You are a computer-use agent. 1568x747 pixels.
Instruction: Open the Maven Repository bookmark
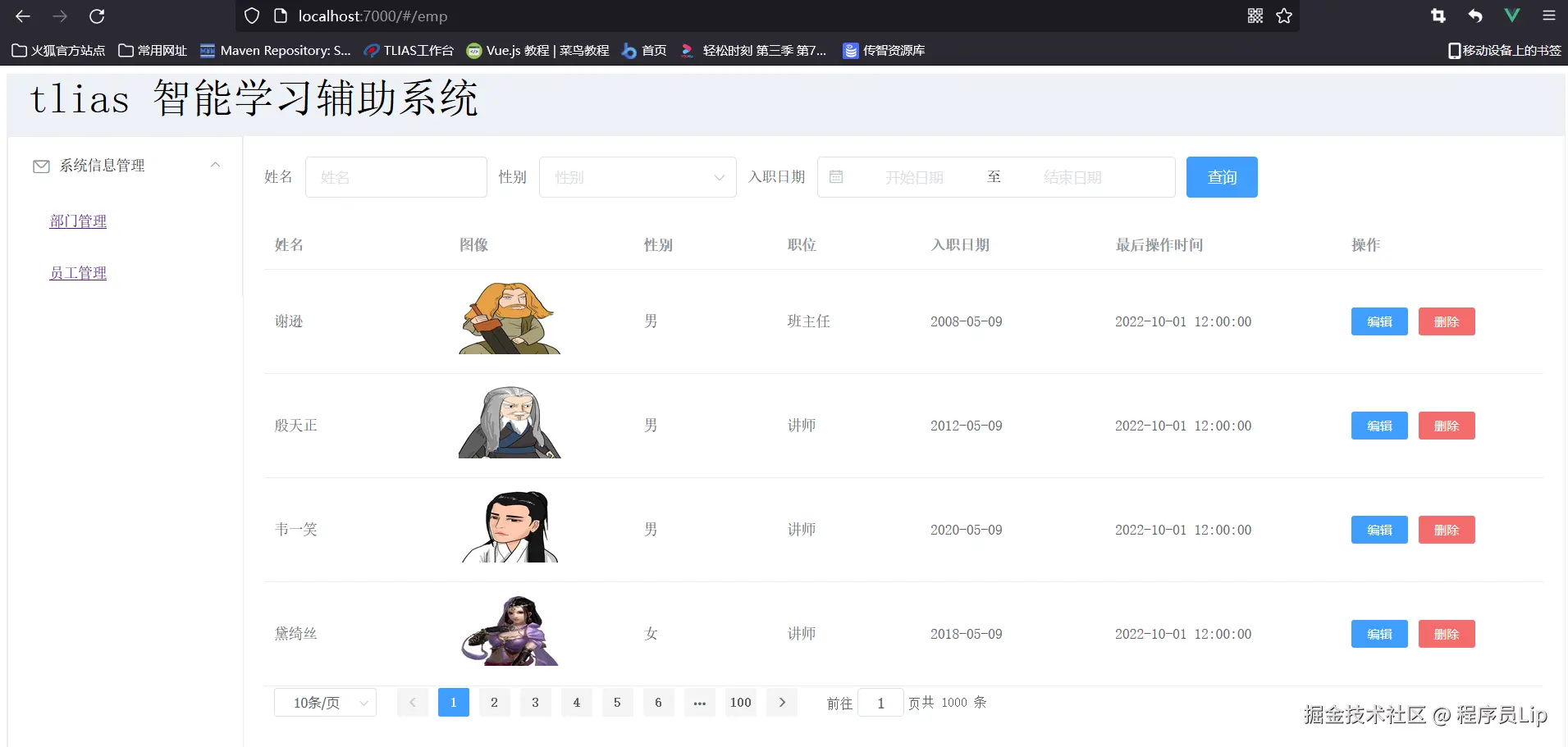point(275,51)
